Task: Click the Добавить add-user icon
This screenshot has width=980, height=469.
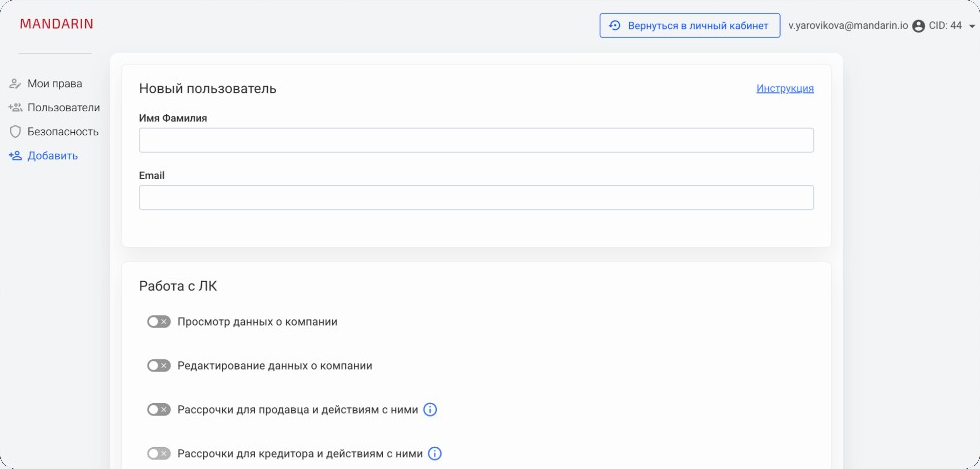Action: point(15,156)
